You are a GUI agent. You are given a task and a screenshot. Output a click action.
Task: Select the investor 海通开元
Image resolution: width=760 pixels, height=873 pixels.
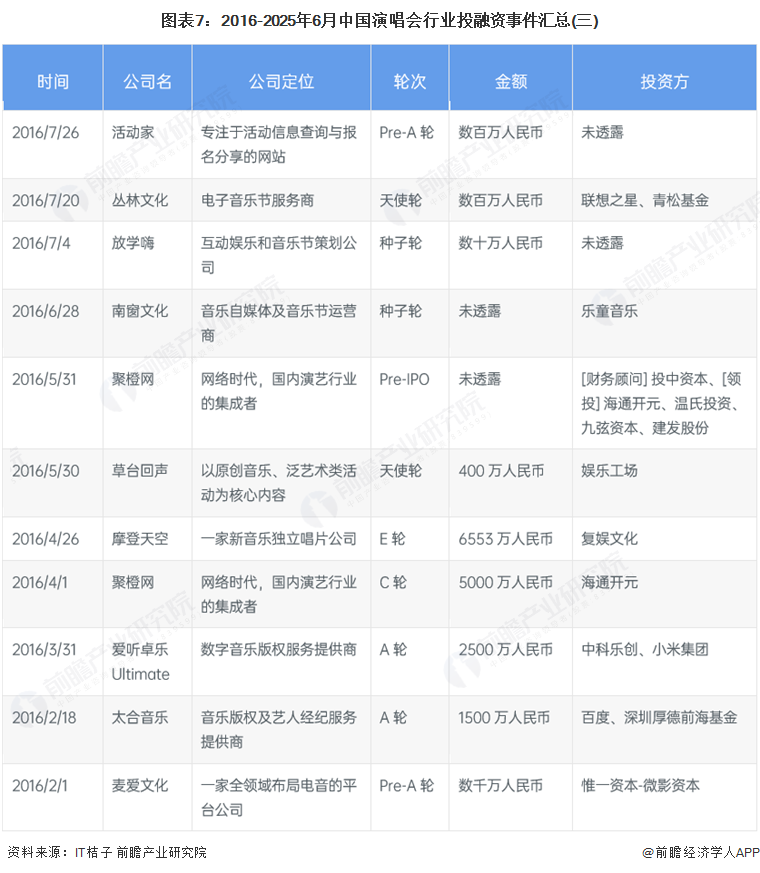coord(609,582)
